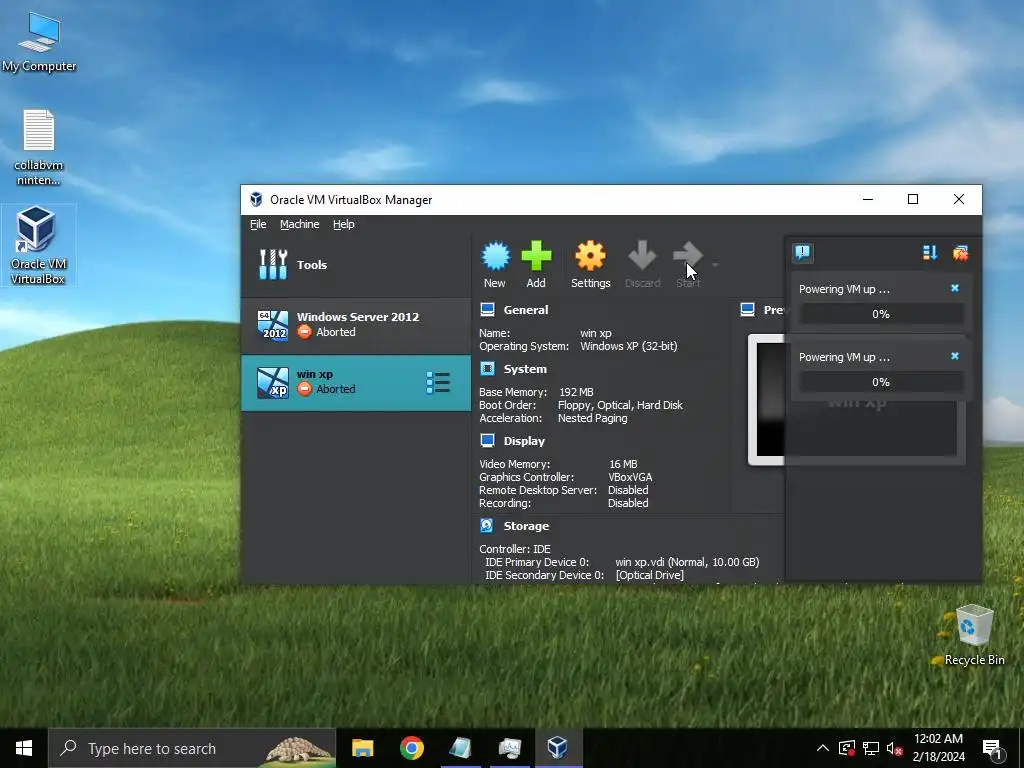The height and width of the screenshot is (768, 1024).
Task: Click the 16 MB video memory value
Action: (623, 464)
